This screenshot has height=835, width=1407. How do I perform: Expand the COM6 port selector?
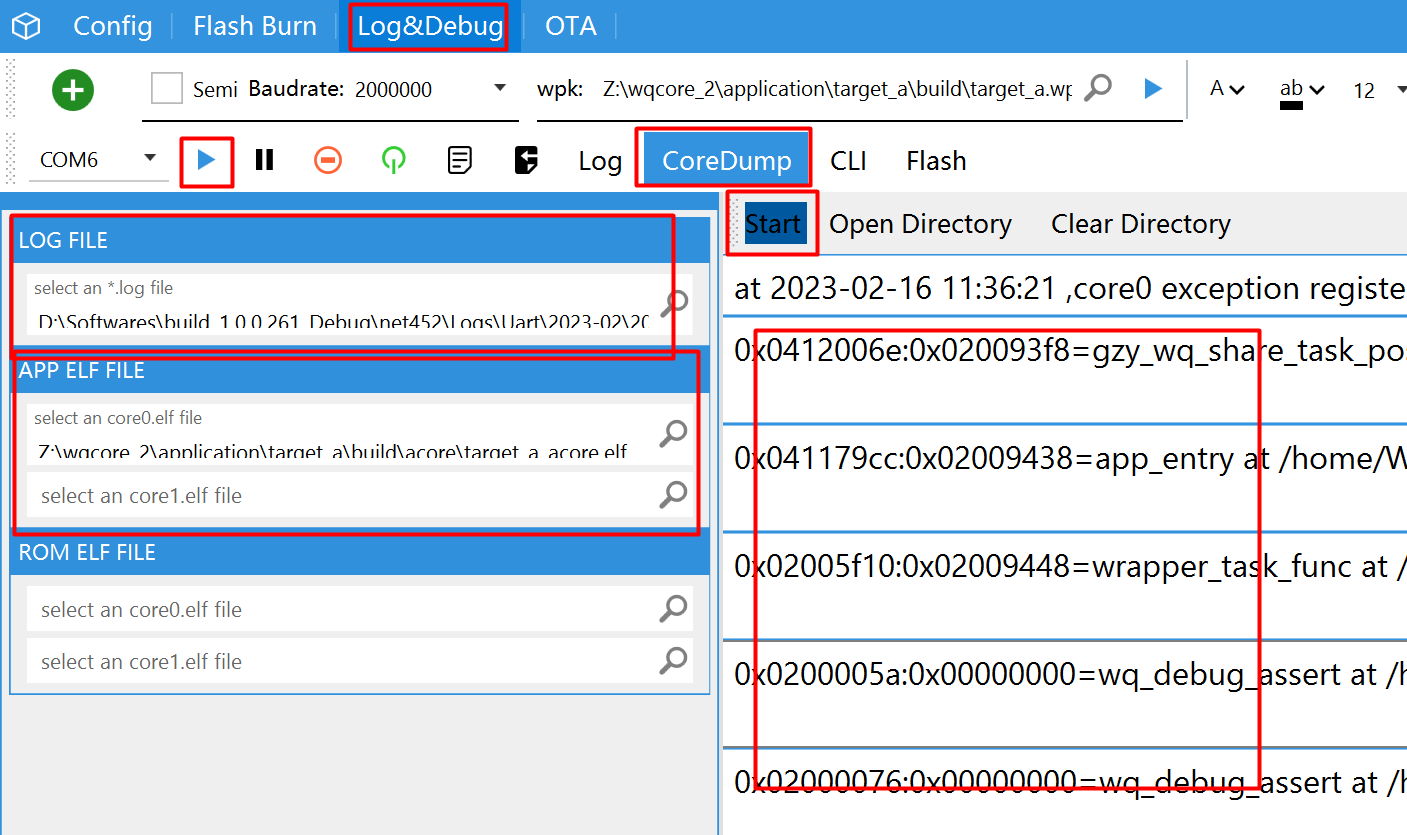point(152,159)
